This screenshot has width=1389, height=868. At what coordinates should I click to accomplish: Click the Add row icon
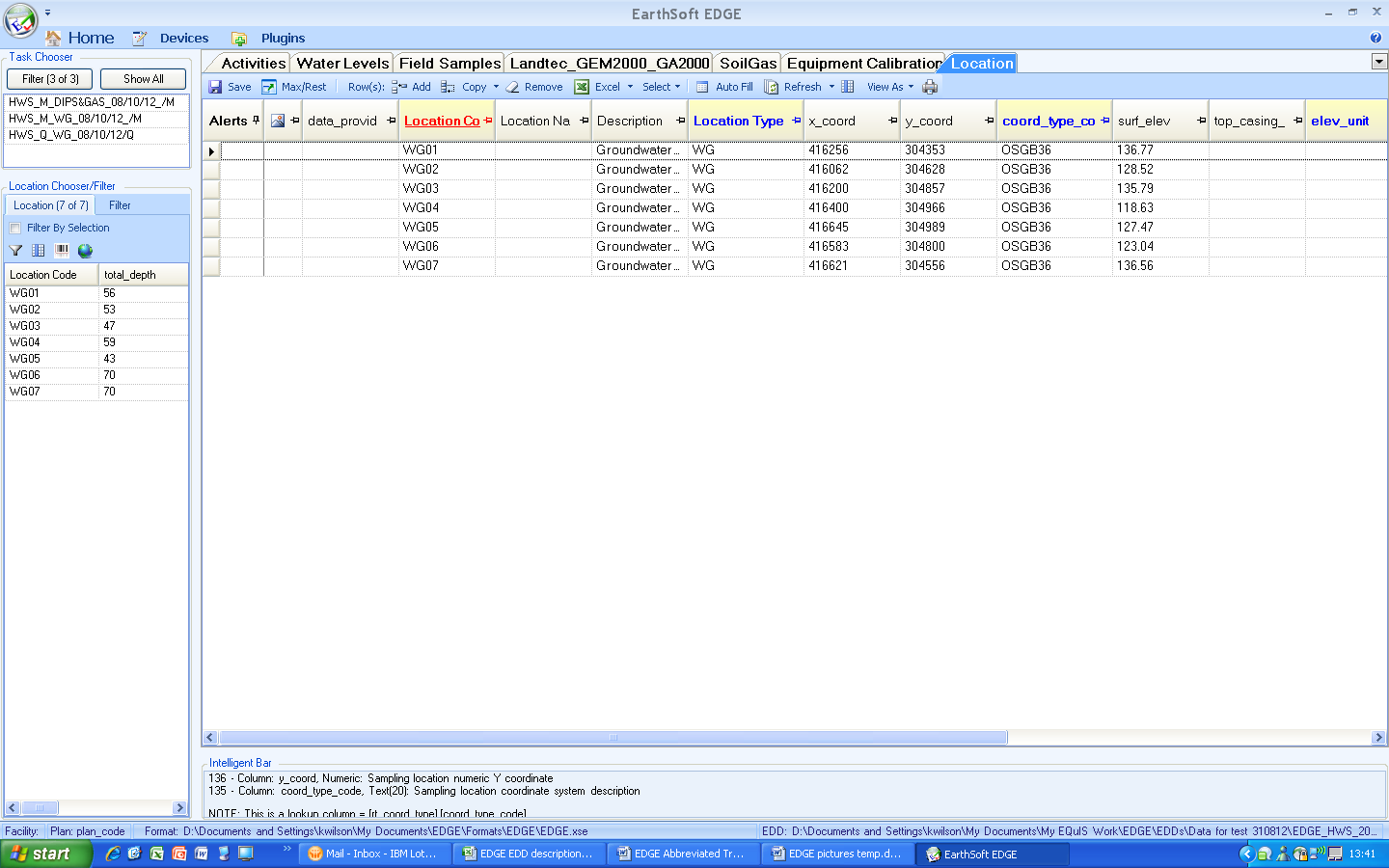399,87
